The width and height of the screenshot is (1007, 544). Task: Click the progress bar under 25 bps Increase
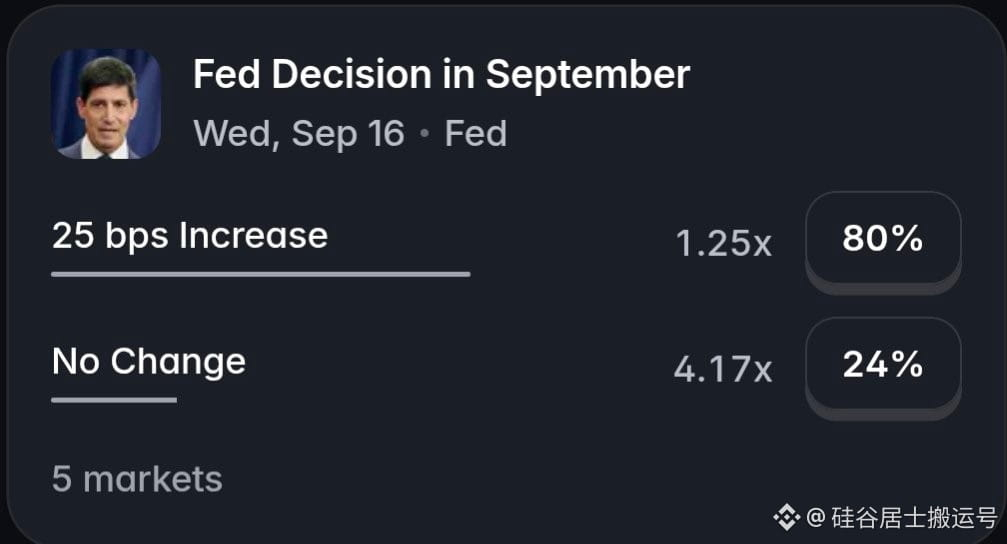click(x=261, y=274)
